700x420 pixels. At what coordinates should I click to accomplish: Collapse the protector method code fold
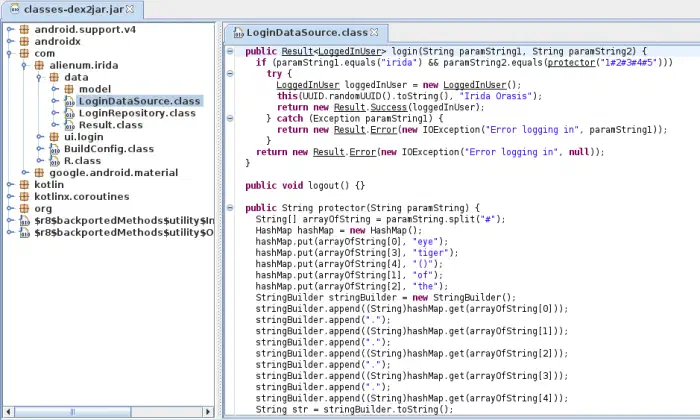point(230,208)
